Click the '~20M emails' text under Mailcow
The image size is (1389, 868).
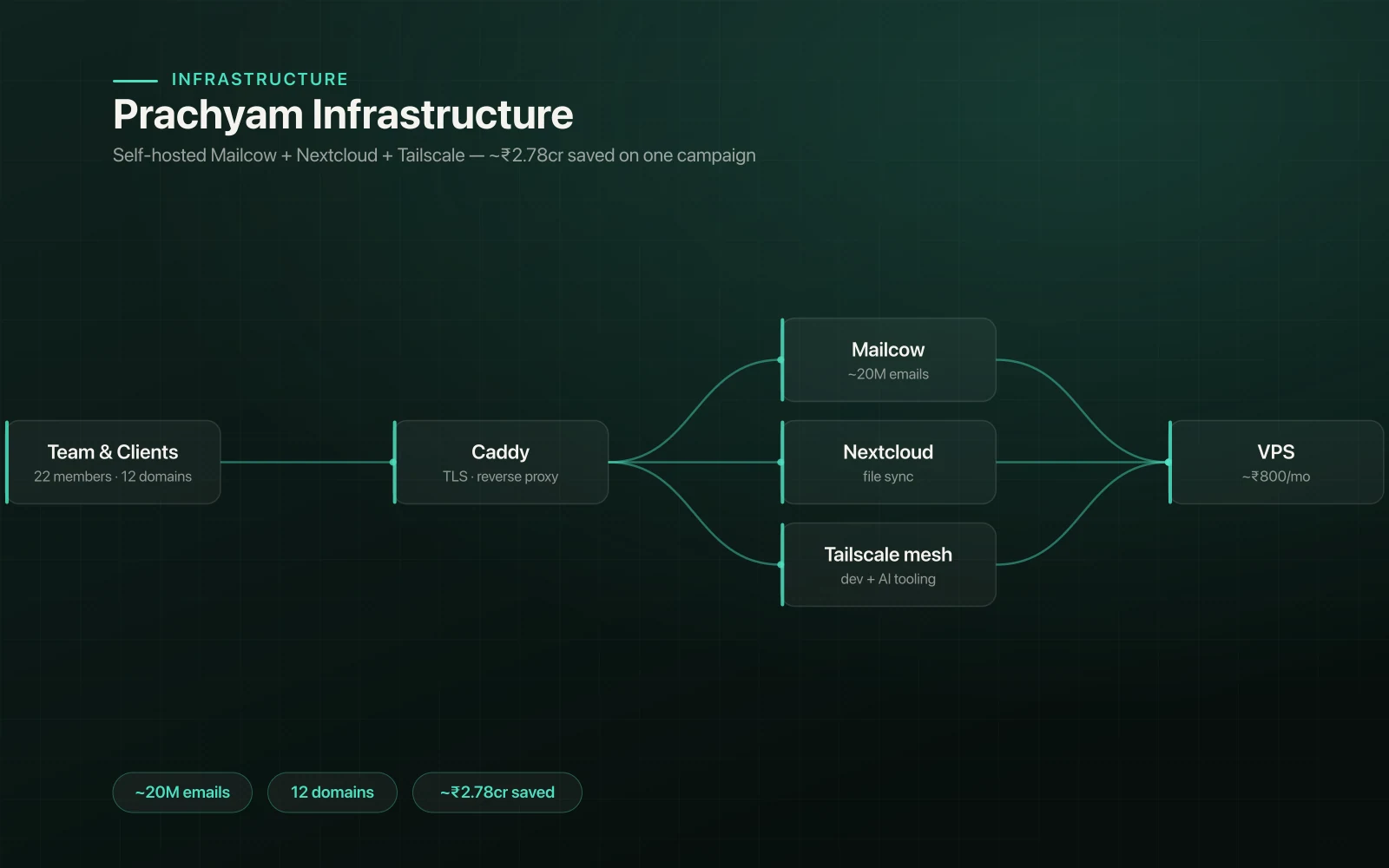[888, 374]
